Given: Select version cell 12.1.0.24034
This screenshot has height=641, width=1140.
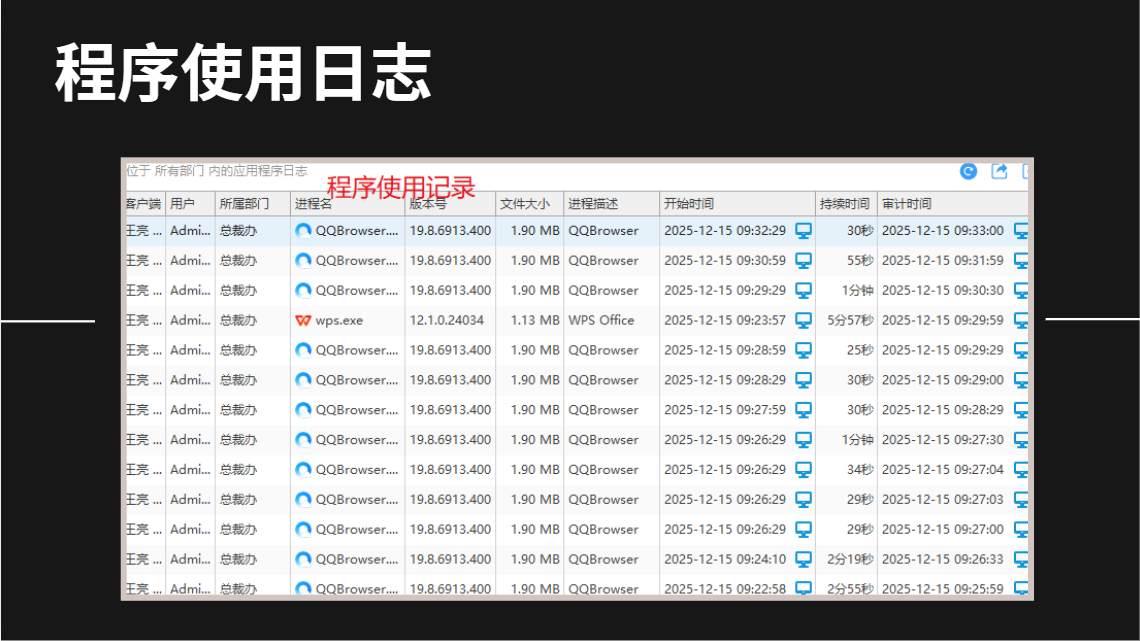Looking at the screenshot, I should (446, 320).
